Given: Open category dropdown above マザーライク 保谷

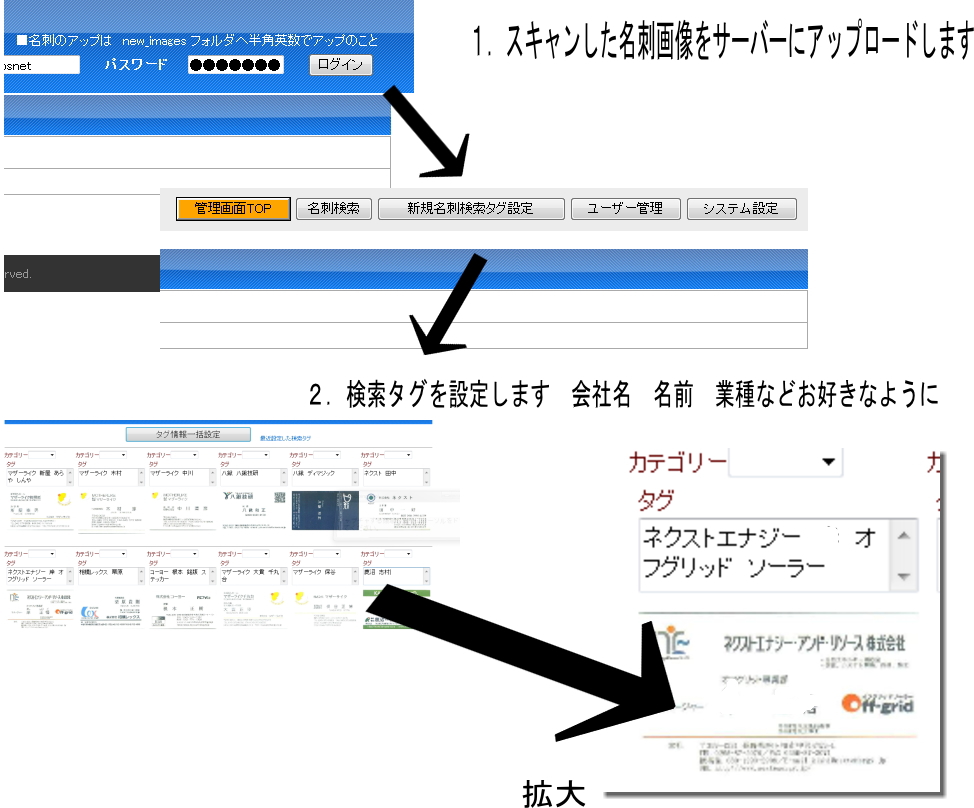Looking at the screenshot, I should [x=327, y=553].
